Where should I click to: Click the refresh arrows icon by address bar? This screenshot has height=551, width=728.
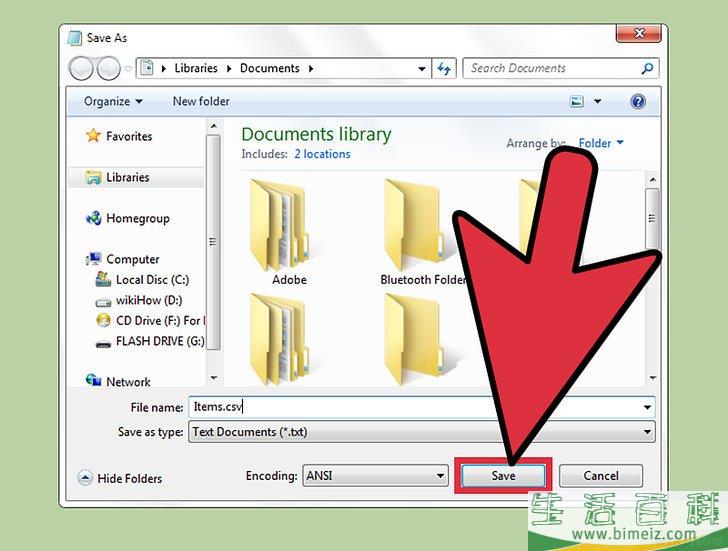[444, 69]
